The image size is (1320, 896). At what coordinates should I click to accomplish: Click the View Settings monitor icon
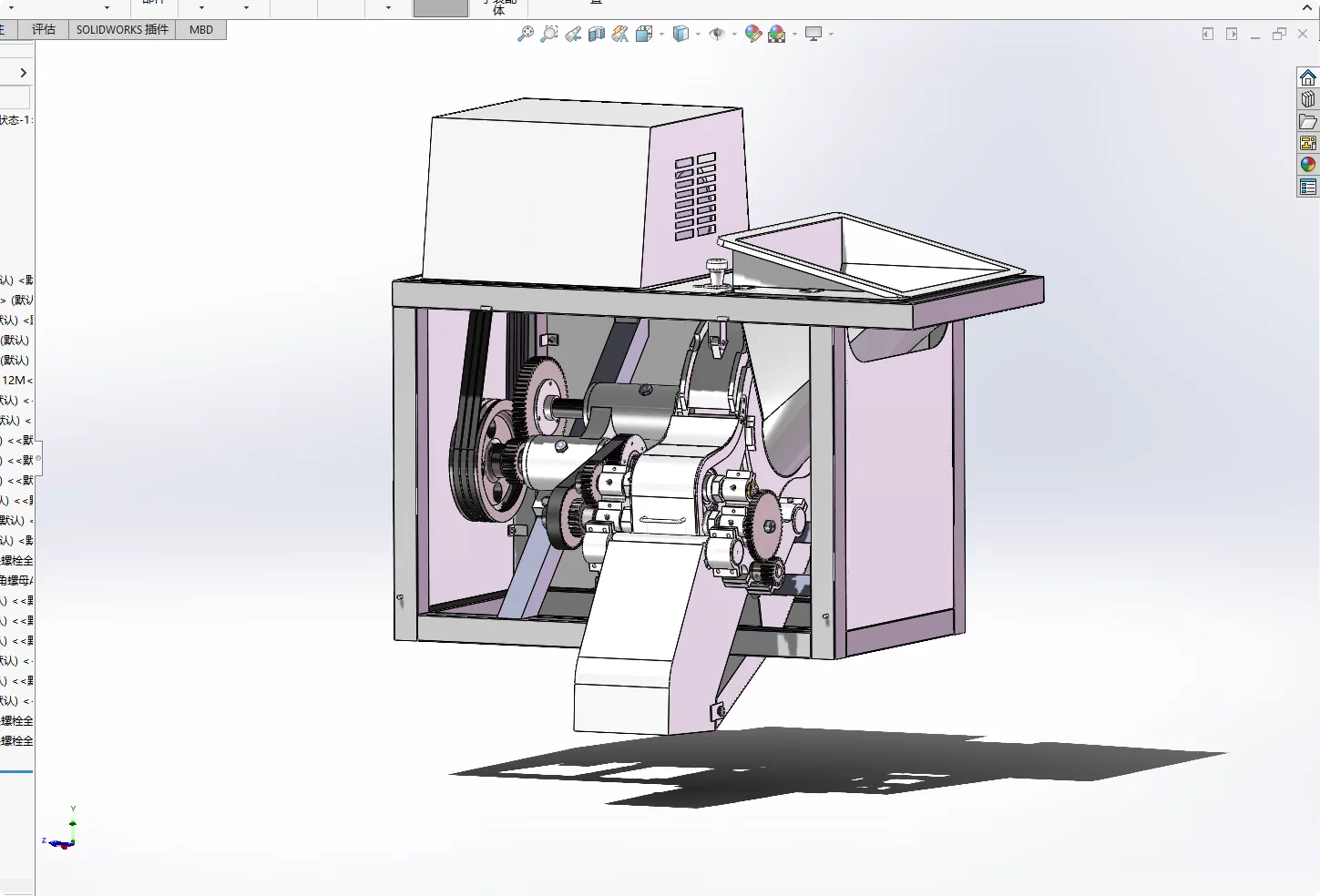click(x=813, y=34)
